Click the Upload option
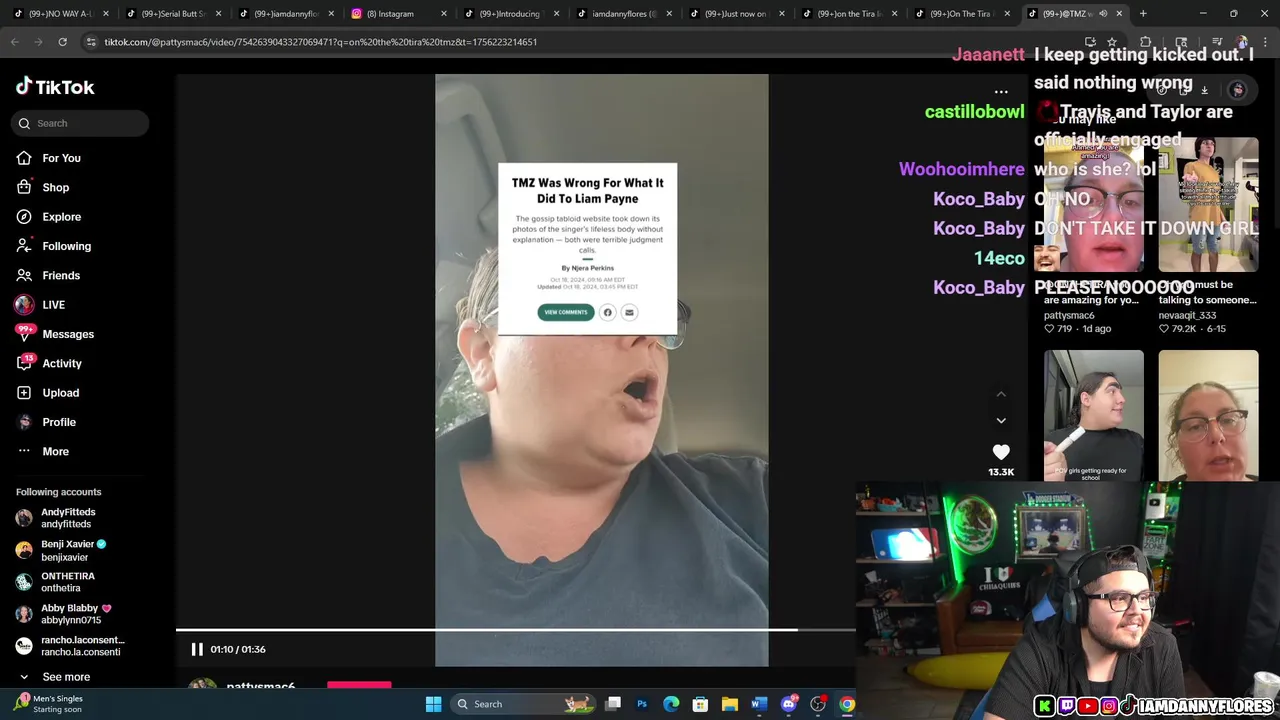 [x=60, y=393]
